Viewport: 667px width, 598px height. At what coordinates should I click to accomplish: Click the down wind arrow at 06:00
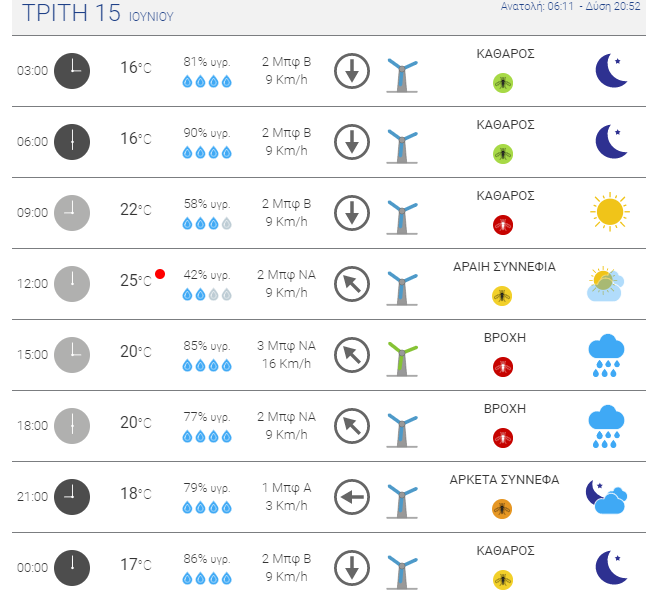(x=352, y=142)
